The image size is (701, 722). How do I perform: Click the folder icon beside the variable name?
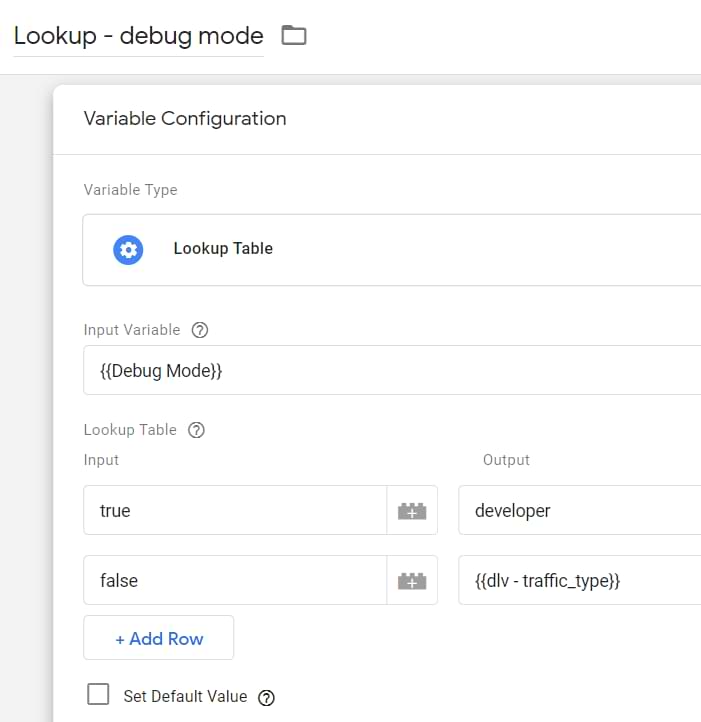point(293,36)
